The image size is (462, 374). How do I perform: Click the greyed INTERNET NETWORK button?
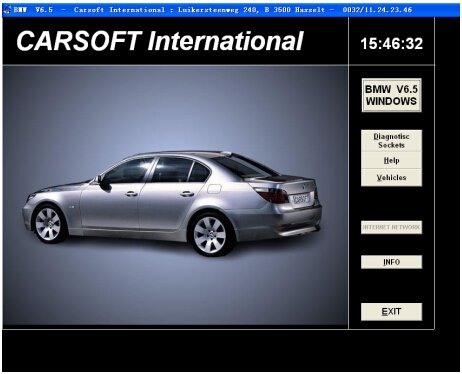(x=391, y=227)
